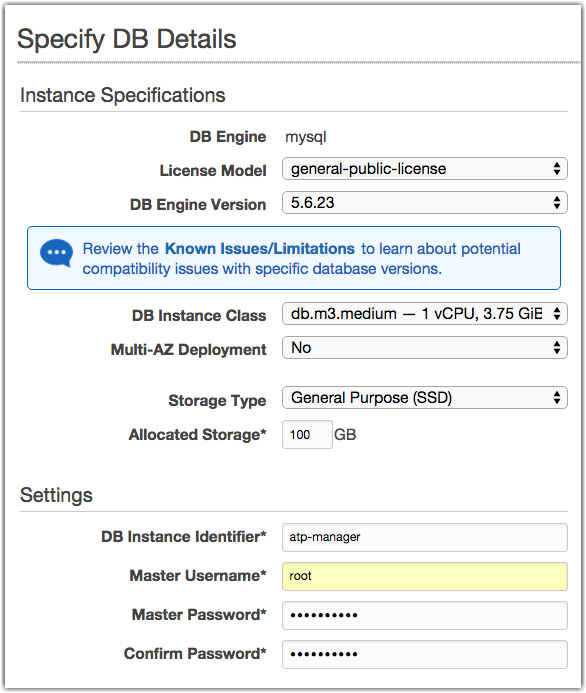Select the Master Username root field

click(425, 576)
